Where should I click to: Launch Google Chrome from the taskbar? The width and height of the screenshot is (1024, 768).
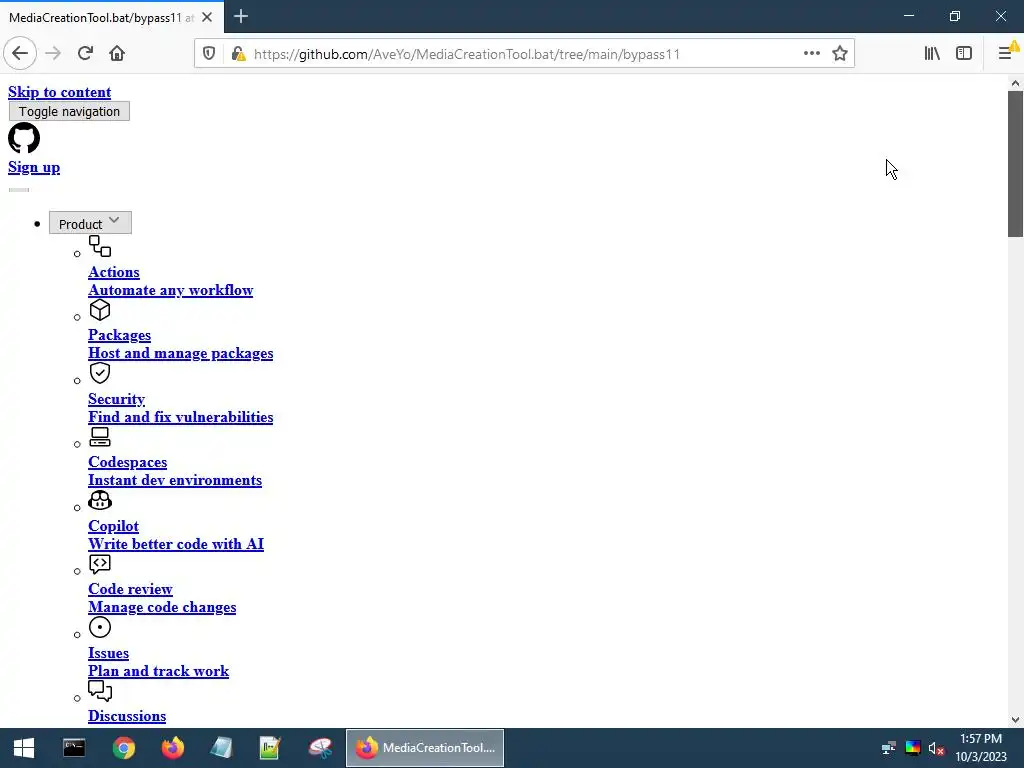tap(123, 748)
